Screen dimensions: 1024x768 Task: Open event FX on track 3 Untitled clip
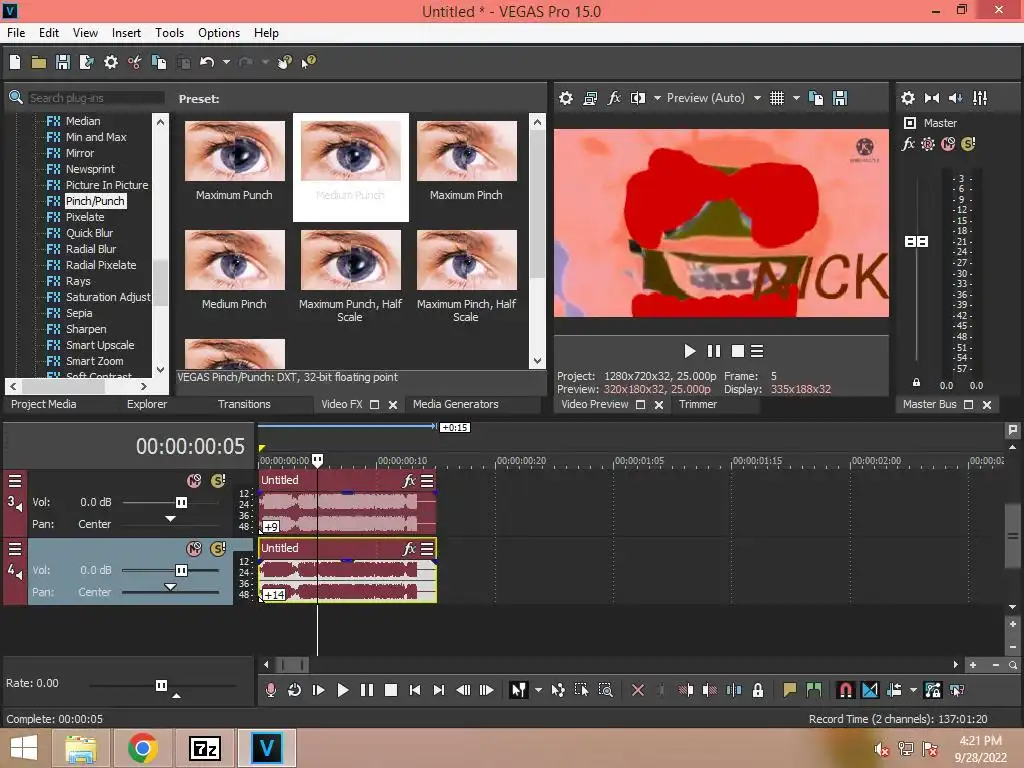click(409, 481)
